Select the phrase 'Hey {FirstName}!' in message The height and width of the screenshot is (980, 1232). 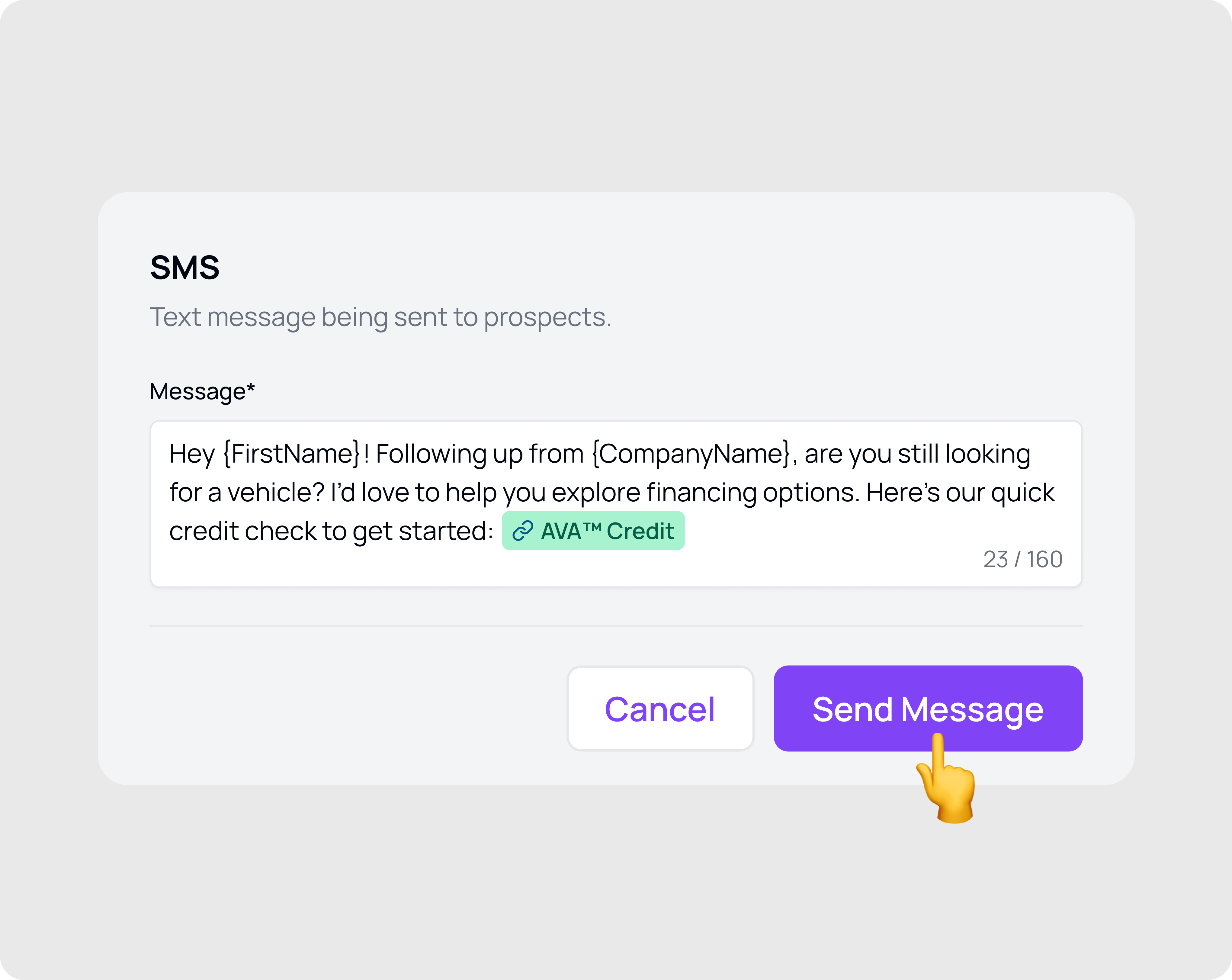click(266, 453)
